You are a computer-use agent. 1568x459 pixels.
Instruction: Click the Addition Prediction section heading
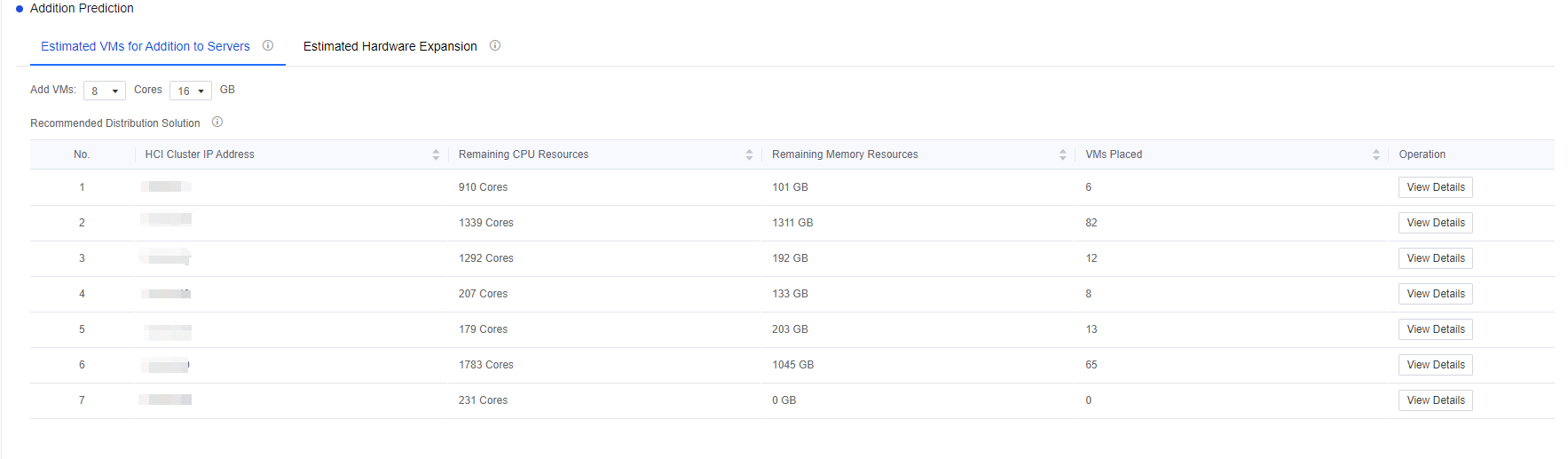tap(82, 8)
